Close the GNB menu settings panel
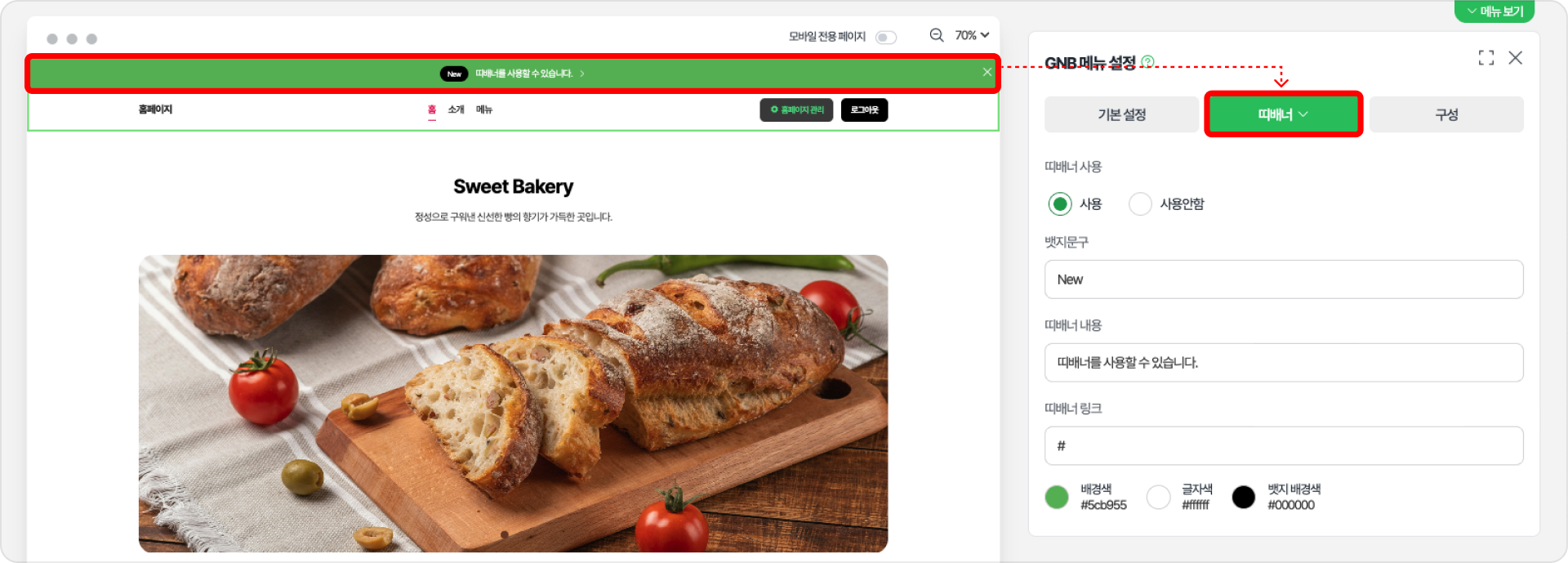This screenshot has height=563, width=1568. click(1516, 57)
